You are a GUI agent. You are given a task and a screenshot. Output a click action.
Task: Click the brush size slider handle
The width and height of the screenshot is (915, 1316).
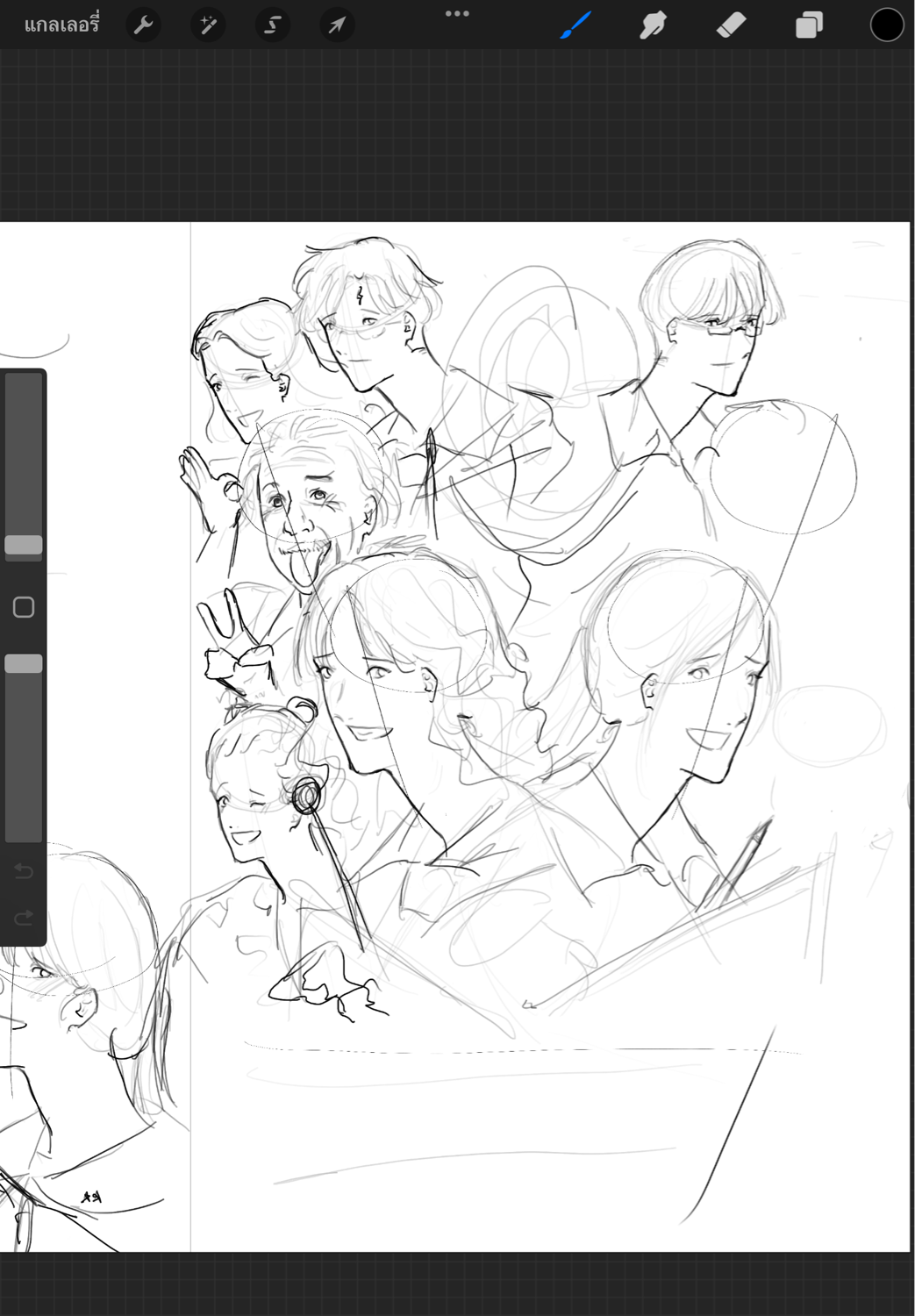click(24, 545)
